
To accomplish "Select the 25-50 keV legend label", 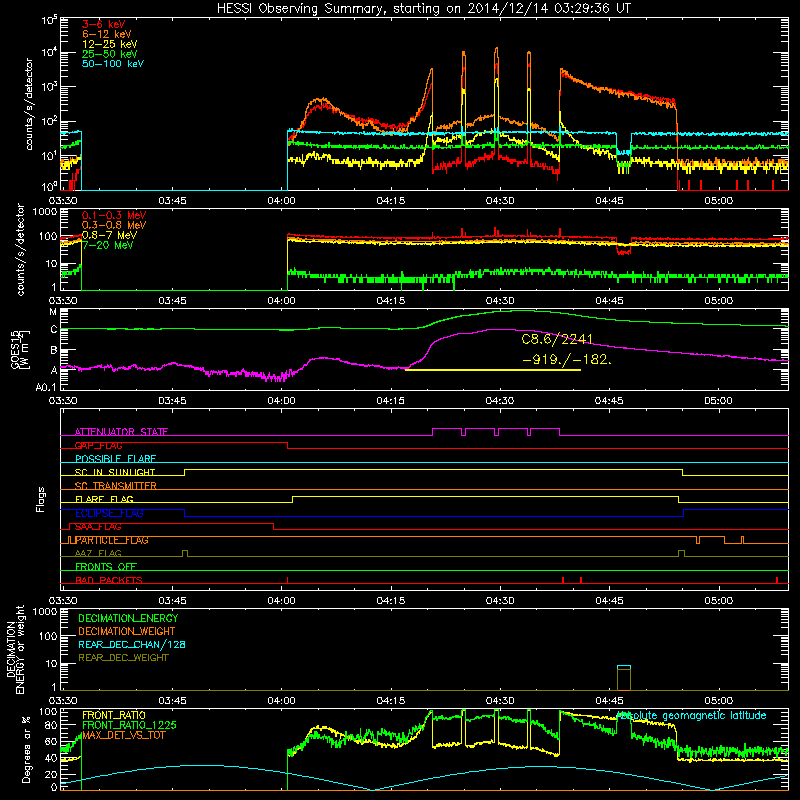I will point(109,54).
